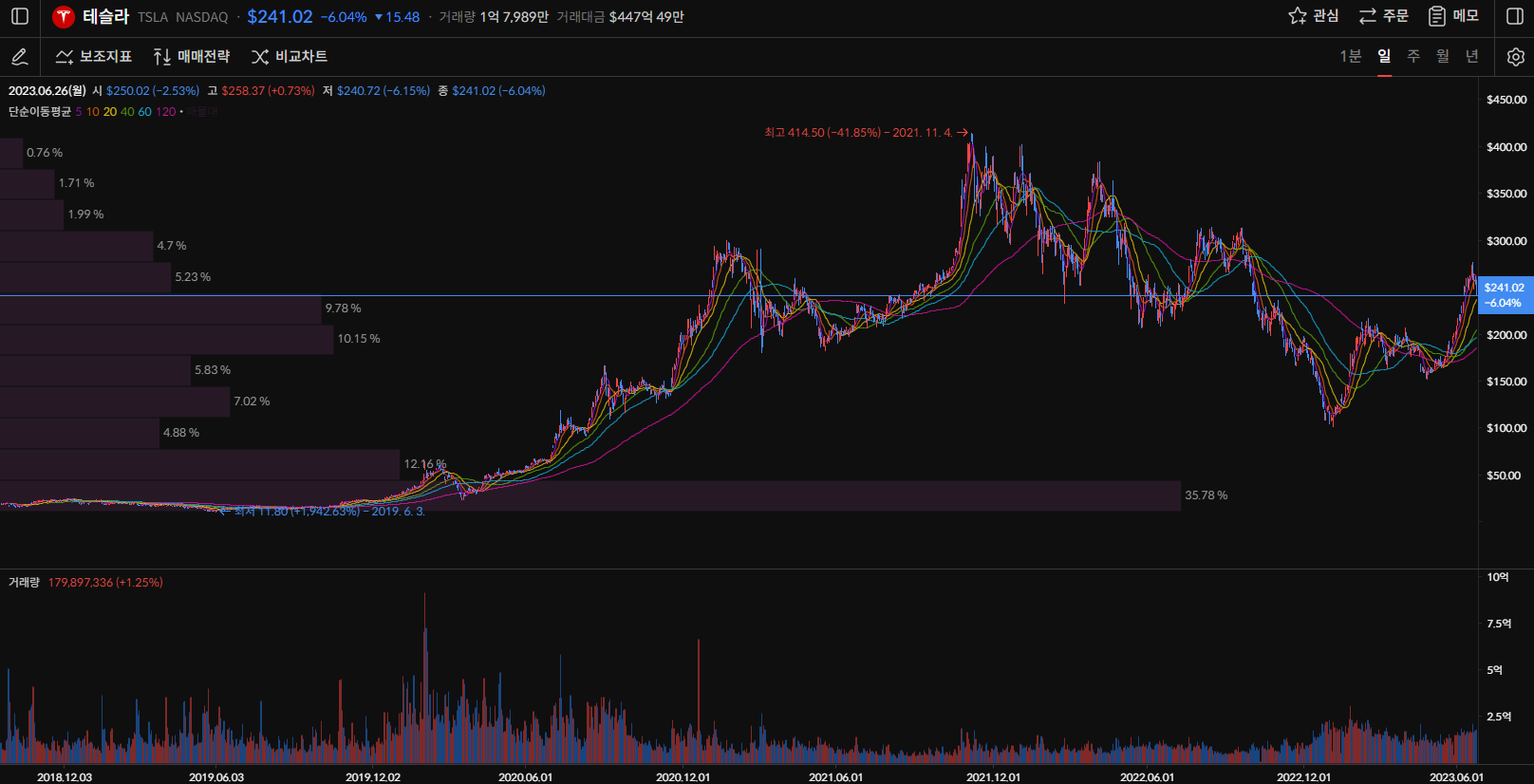The height and width of the screenshot is (784, 1534).
Task: Switch to the 1분 timeframe
Action: (1350, 57)
